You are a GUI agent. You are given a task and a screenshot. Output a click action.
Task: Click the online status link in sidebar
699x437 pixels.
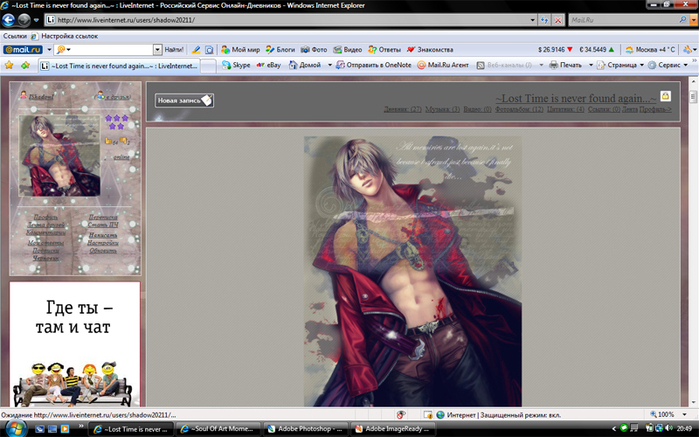[x=121, y=157]
